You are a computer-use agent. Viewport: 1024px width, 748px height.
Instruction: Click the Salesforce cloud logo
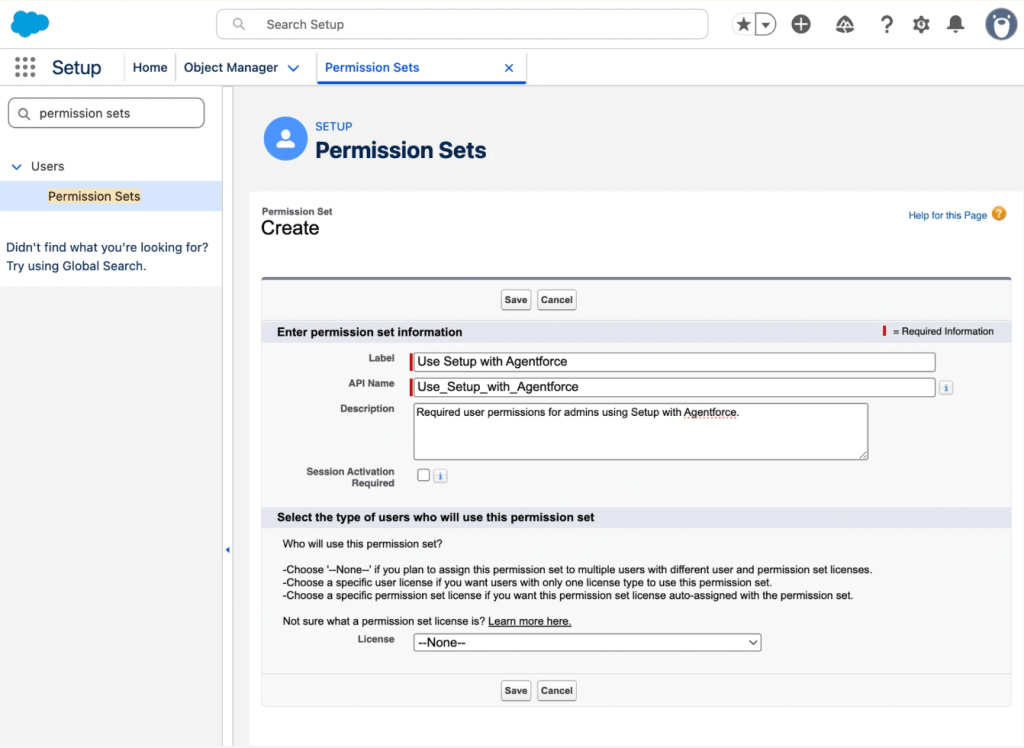[29, 23]
